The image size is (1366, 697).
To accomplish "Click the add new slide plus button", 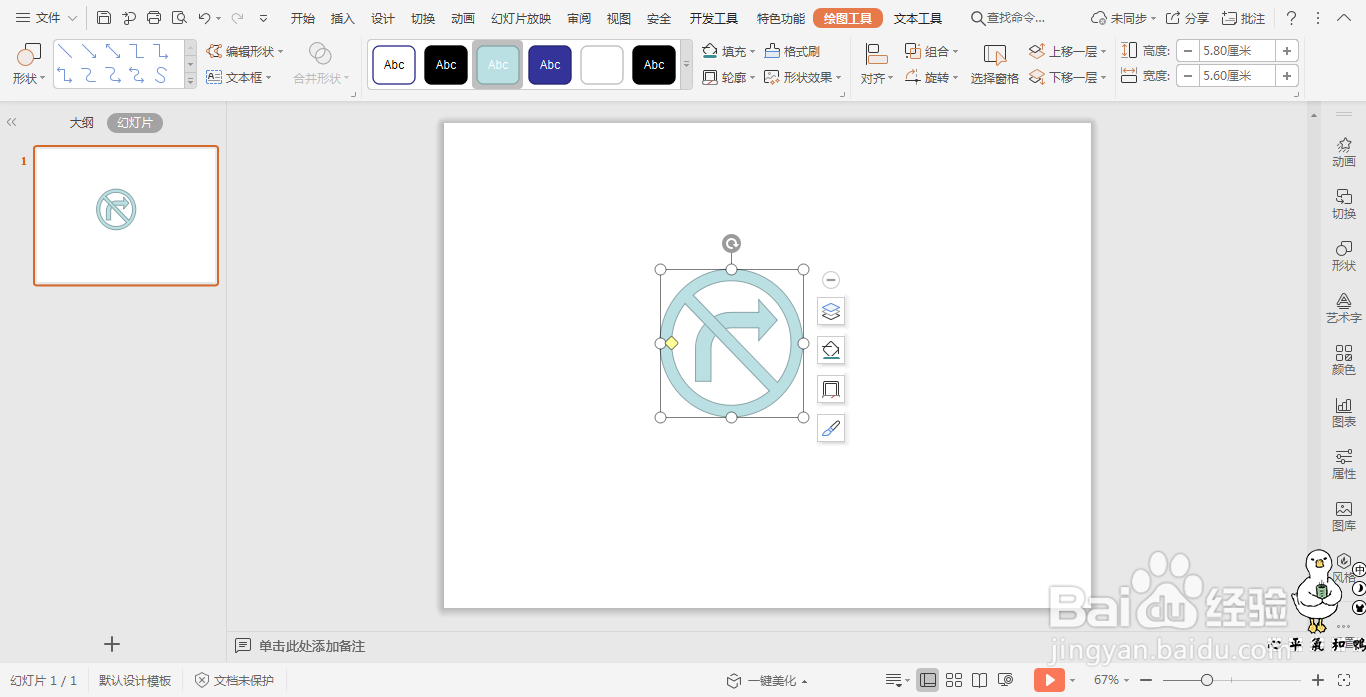I will click(x=112, y=644).
